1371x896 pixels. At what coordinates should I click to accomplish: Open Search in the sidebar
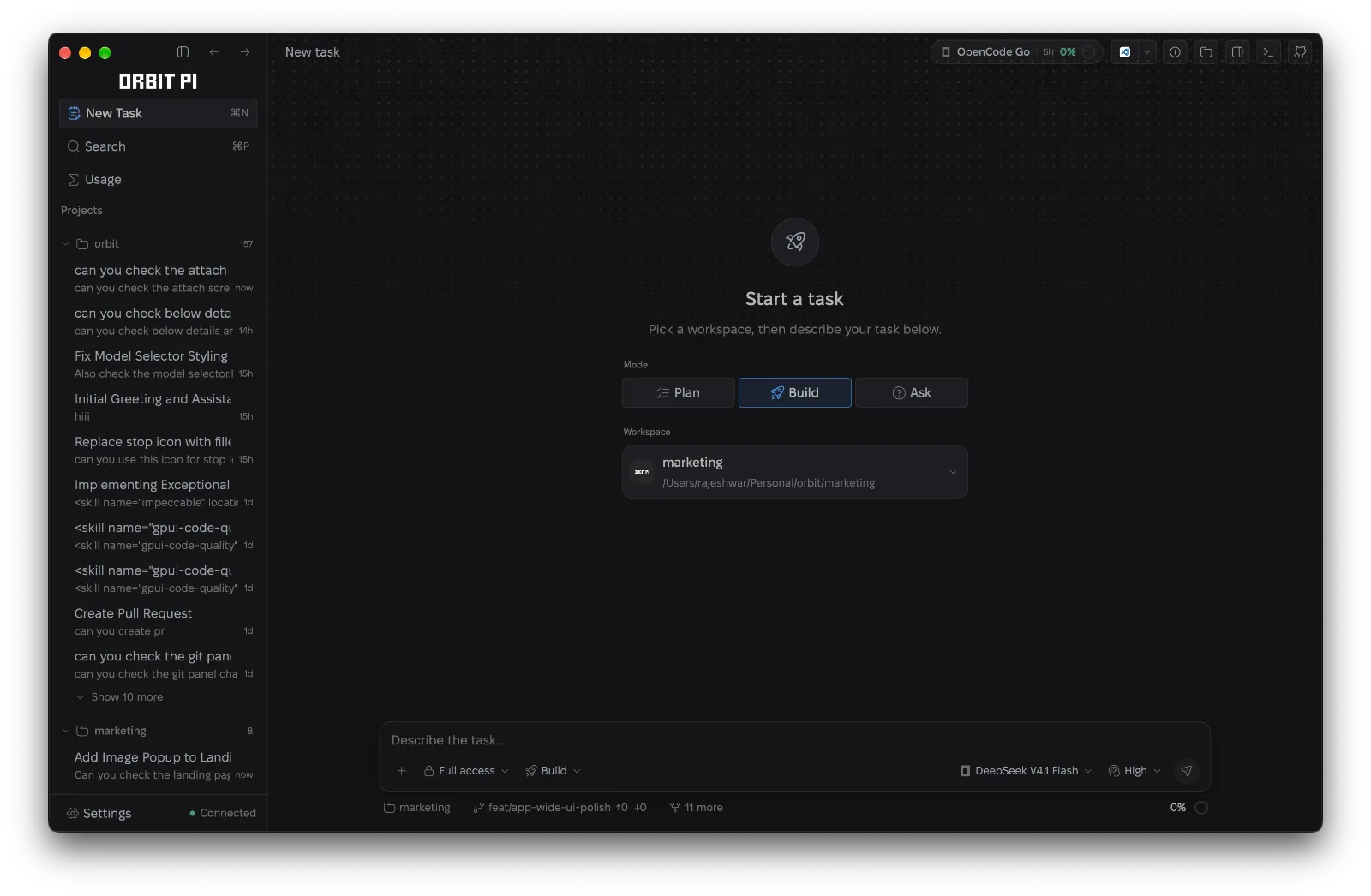click(158, 146)
